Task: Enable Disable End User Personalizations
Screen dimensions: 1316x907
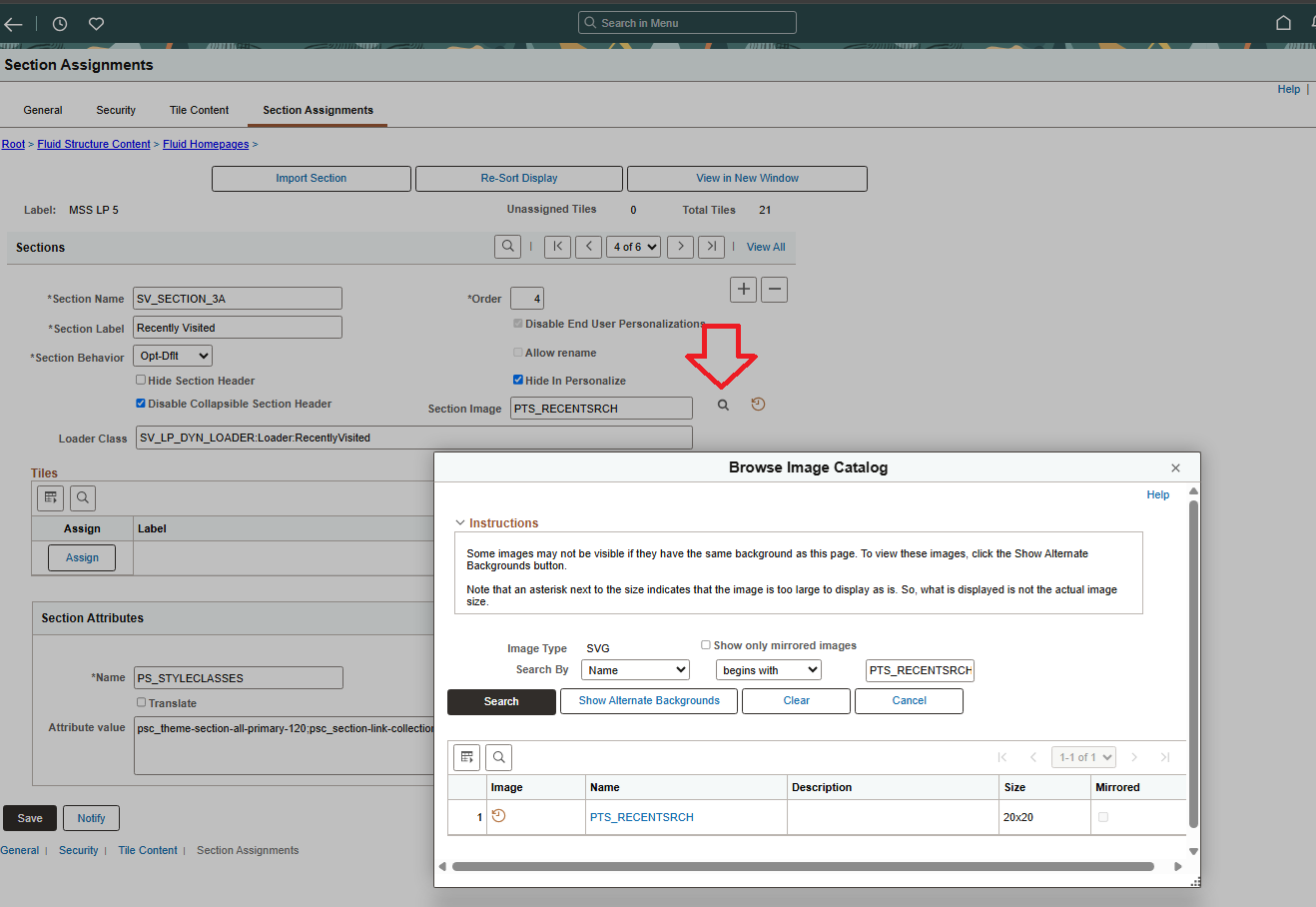Action: [x=518, y=323]
